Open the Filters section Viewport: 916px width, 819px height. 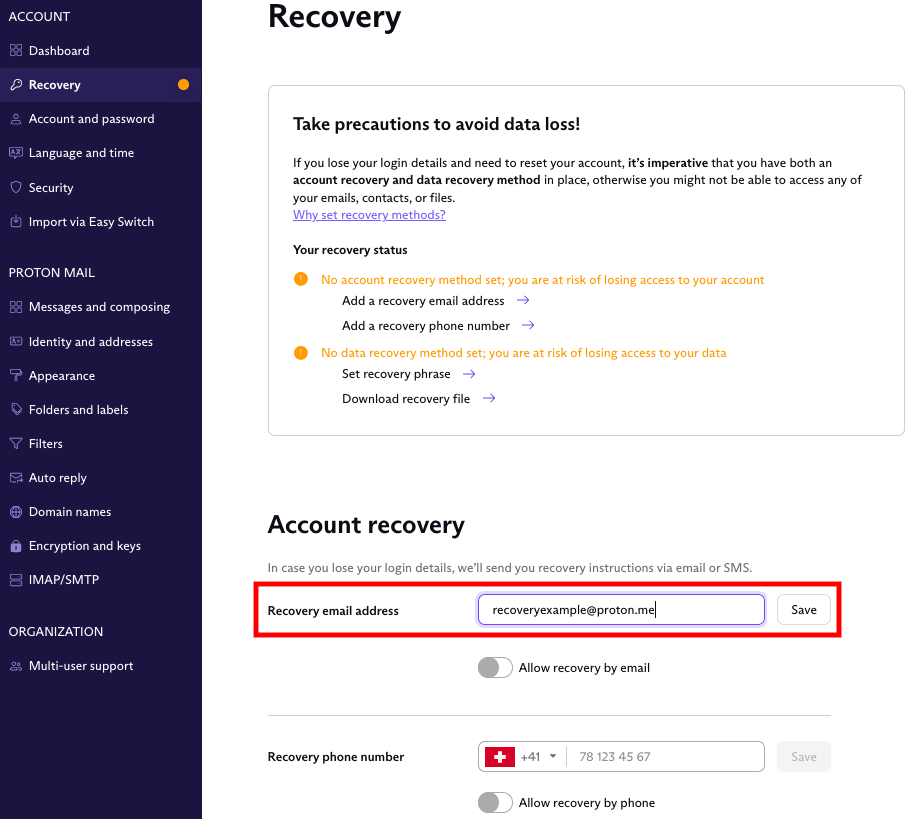[x=43, y=443]
